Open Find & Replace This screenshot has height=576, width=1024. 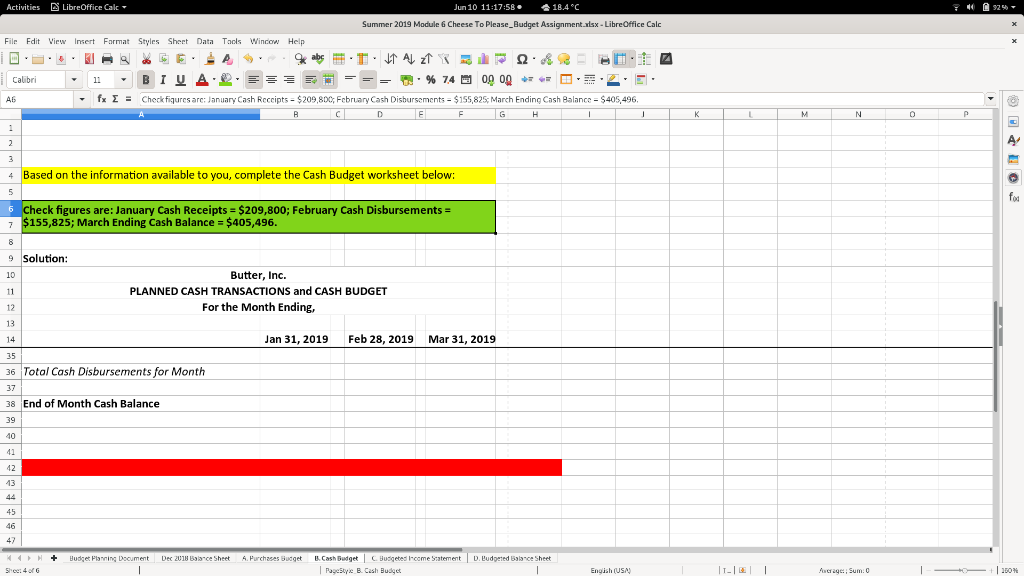(300, 59)
